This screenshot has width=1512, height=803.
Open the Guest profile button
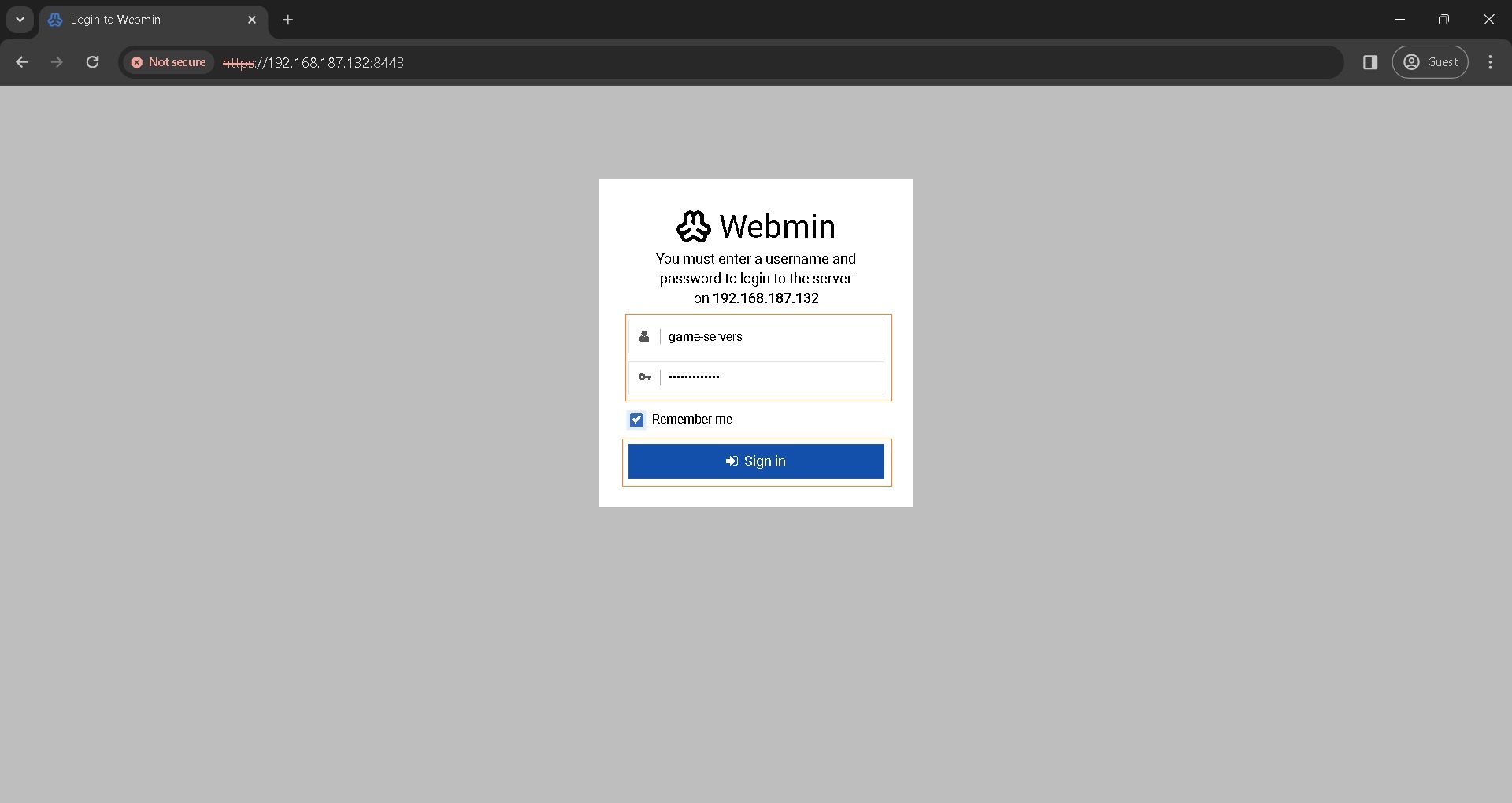(x=1430, y=62)
